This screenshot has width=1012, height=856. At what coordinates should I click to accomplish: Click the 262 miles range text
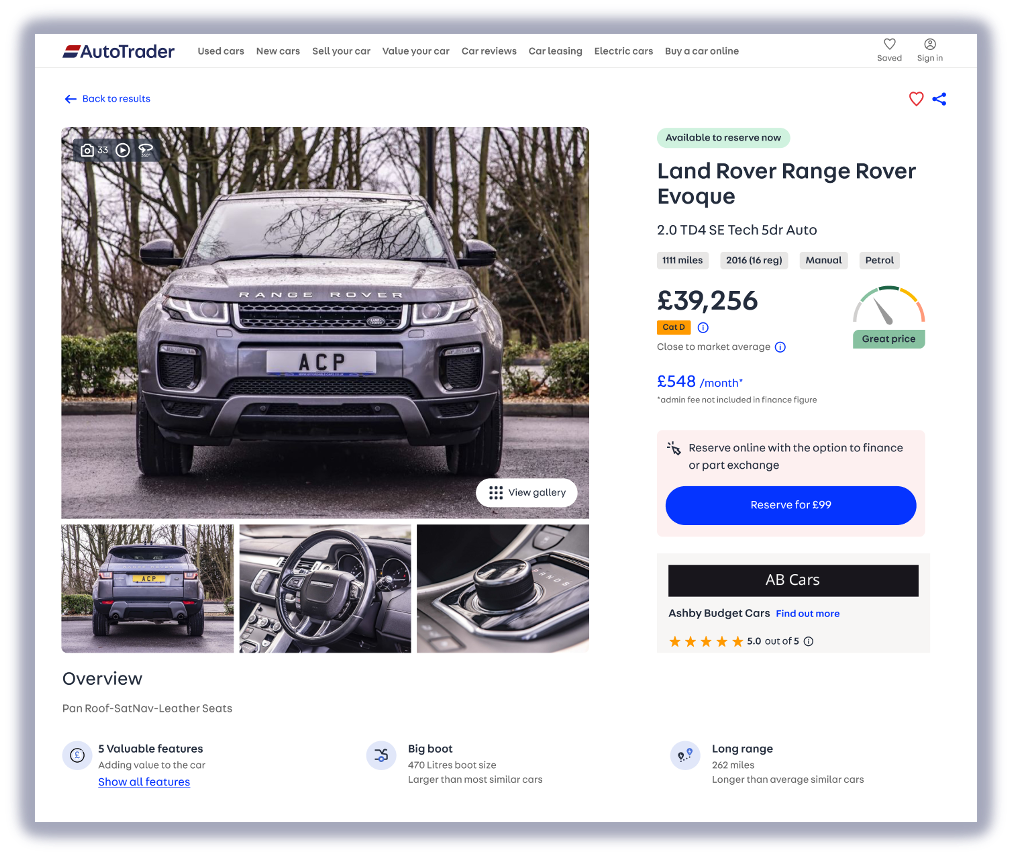[x=733, y=765]
